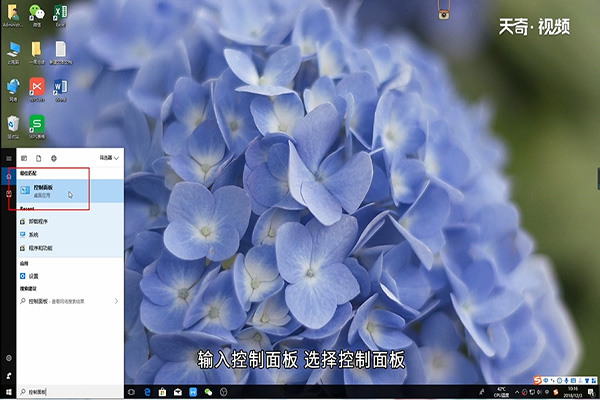This screenshot has width=600, height=400.
Task: Open the Recycle Bin on desktop
Action: point(13,127)
